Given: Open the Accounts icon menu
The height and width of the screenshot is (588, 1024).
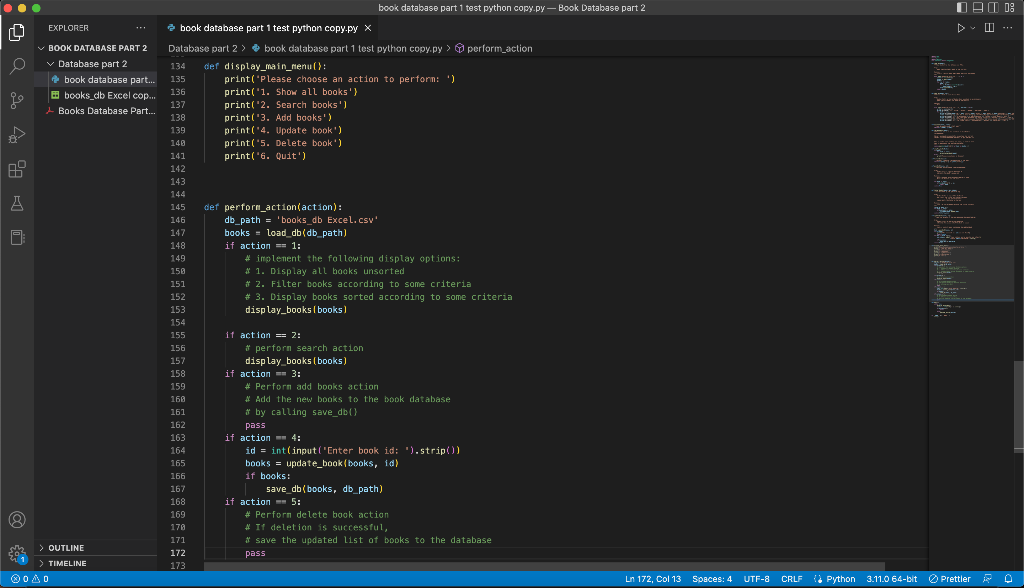Looking at the screenshot, I should [x=17, y=520].
